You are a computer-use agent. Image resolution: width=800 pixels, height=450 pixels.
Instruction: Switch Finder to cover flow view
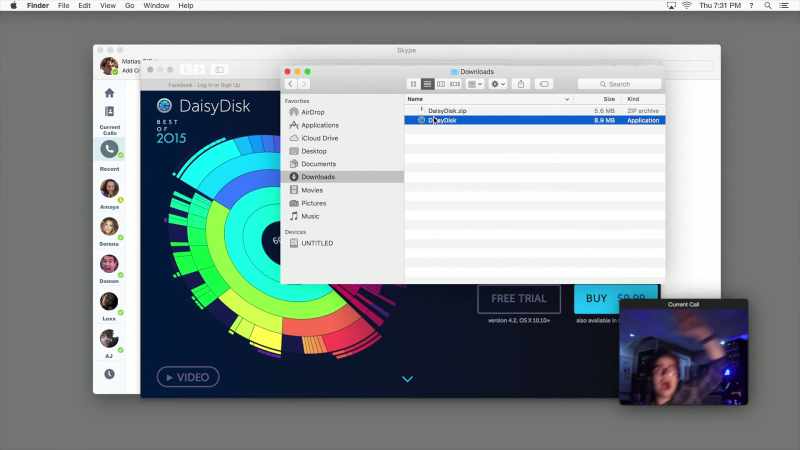(455, 84)
